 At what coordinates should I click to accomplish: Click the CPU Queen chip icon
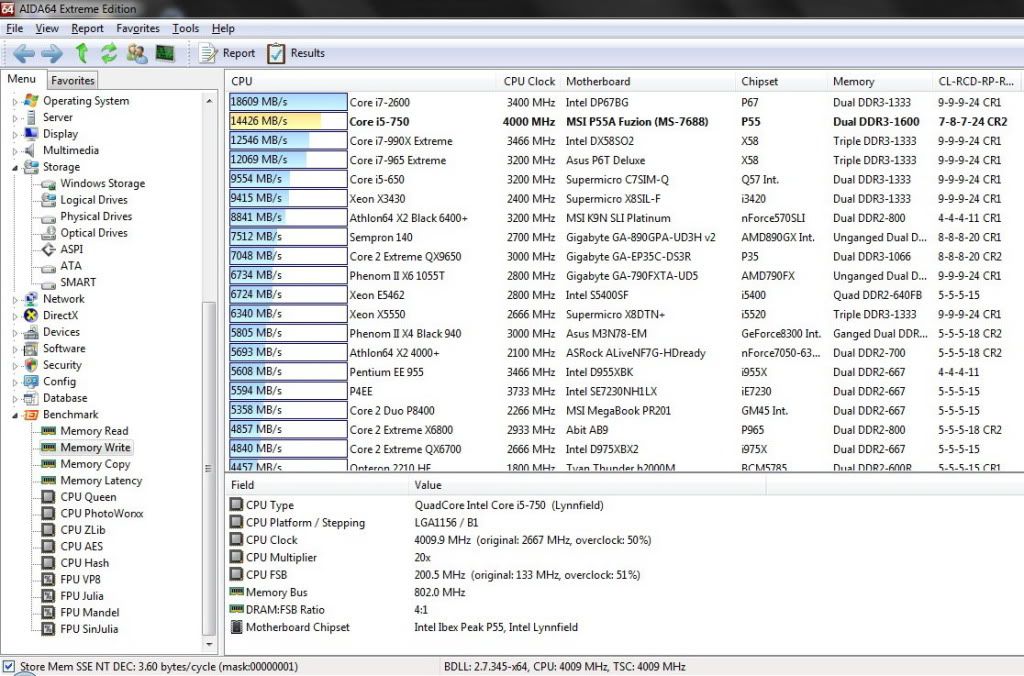tap(48, 496)
